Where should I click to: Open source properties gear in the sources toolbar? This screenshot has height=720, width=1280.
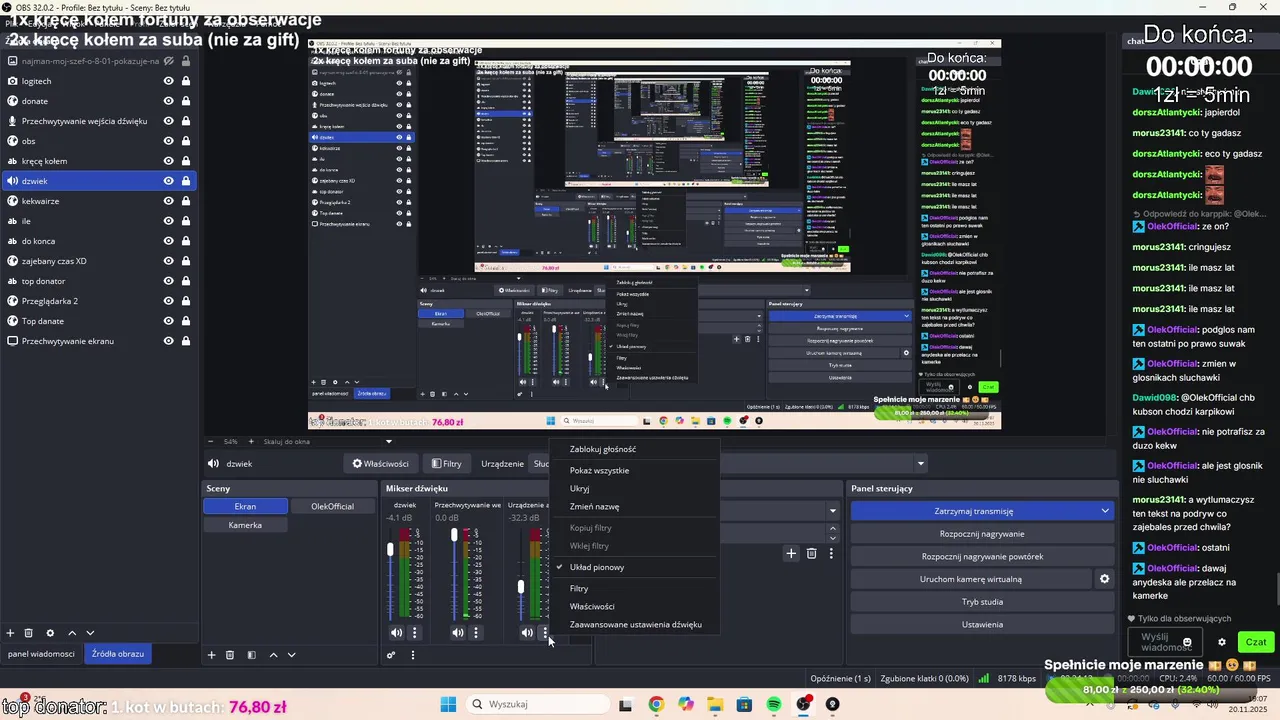click(x=50, y=633)
